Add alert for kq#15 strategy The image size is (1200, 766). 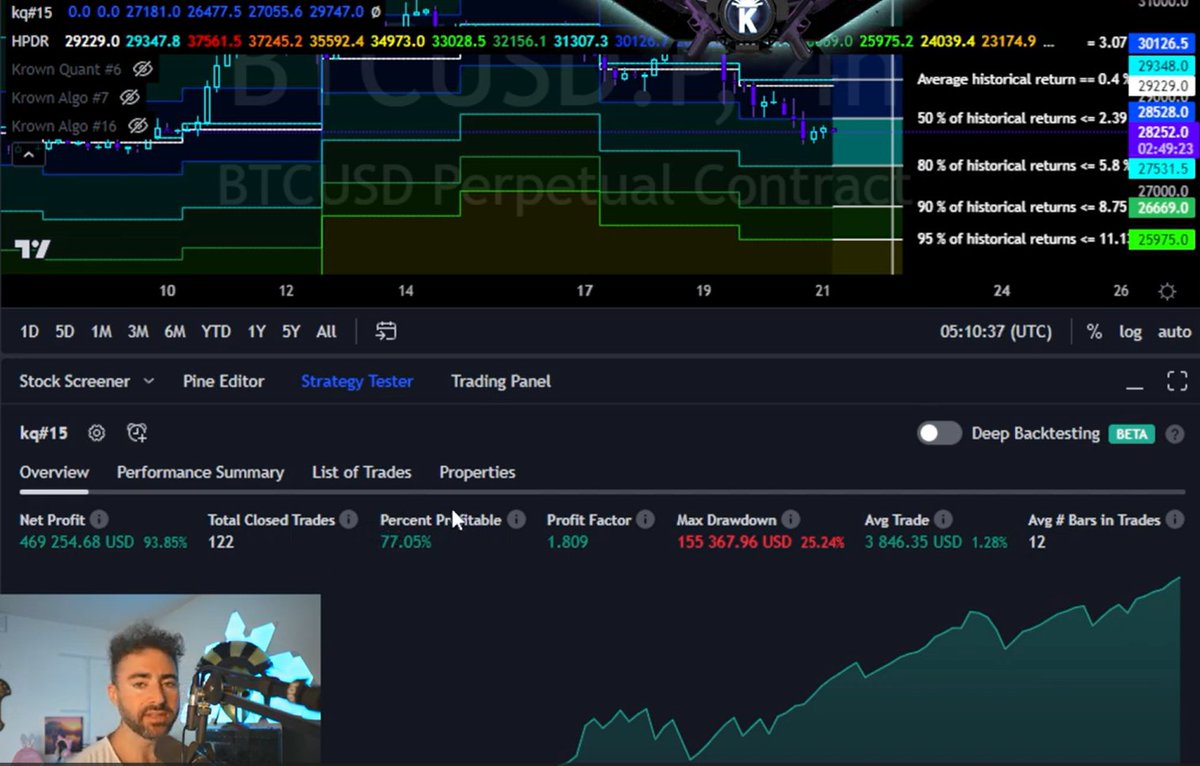[137, 433]
